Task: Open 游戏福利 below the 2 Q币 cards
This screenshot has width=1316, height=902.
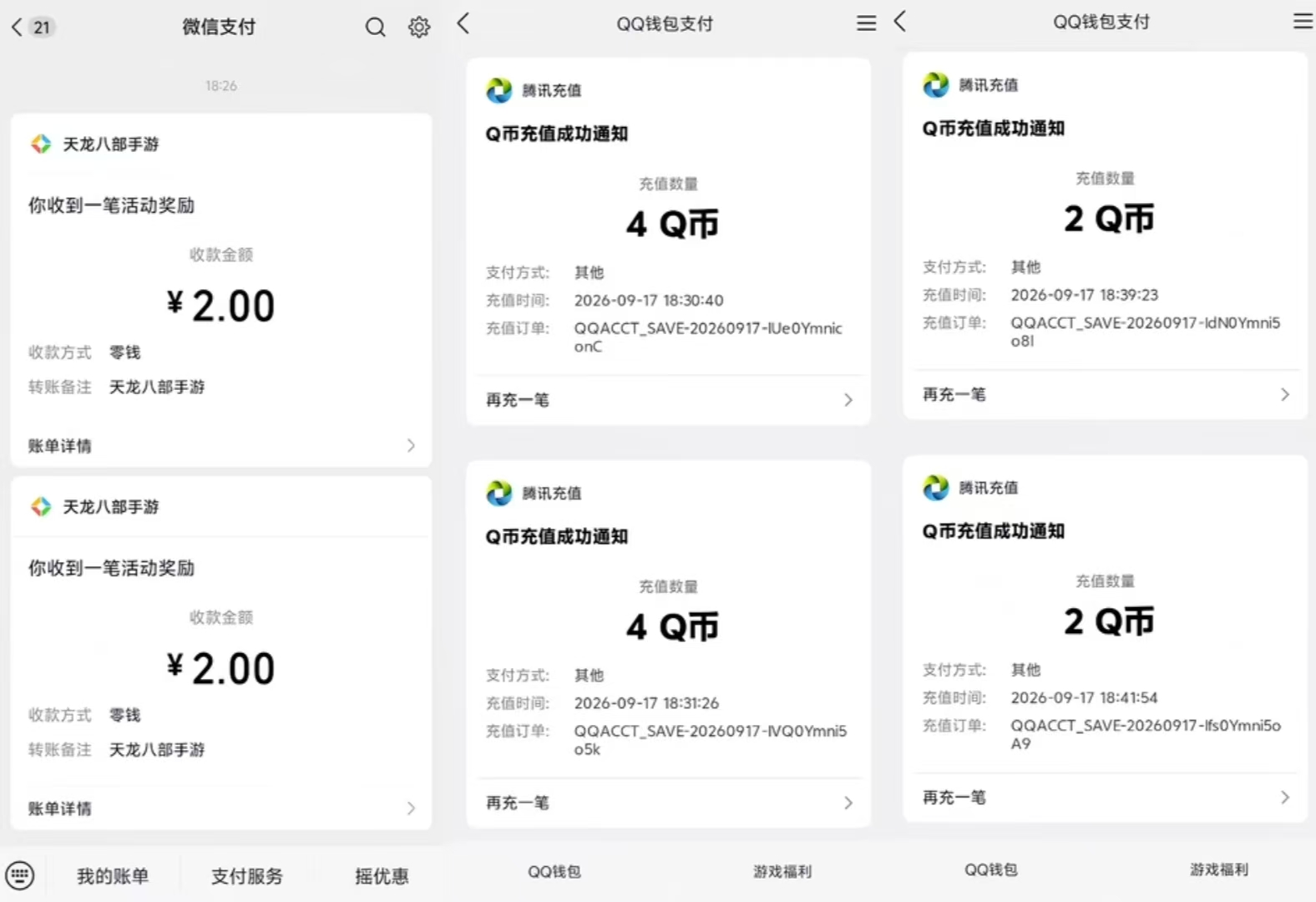Action: 1219,869
